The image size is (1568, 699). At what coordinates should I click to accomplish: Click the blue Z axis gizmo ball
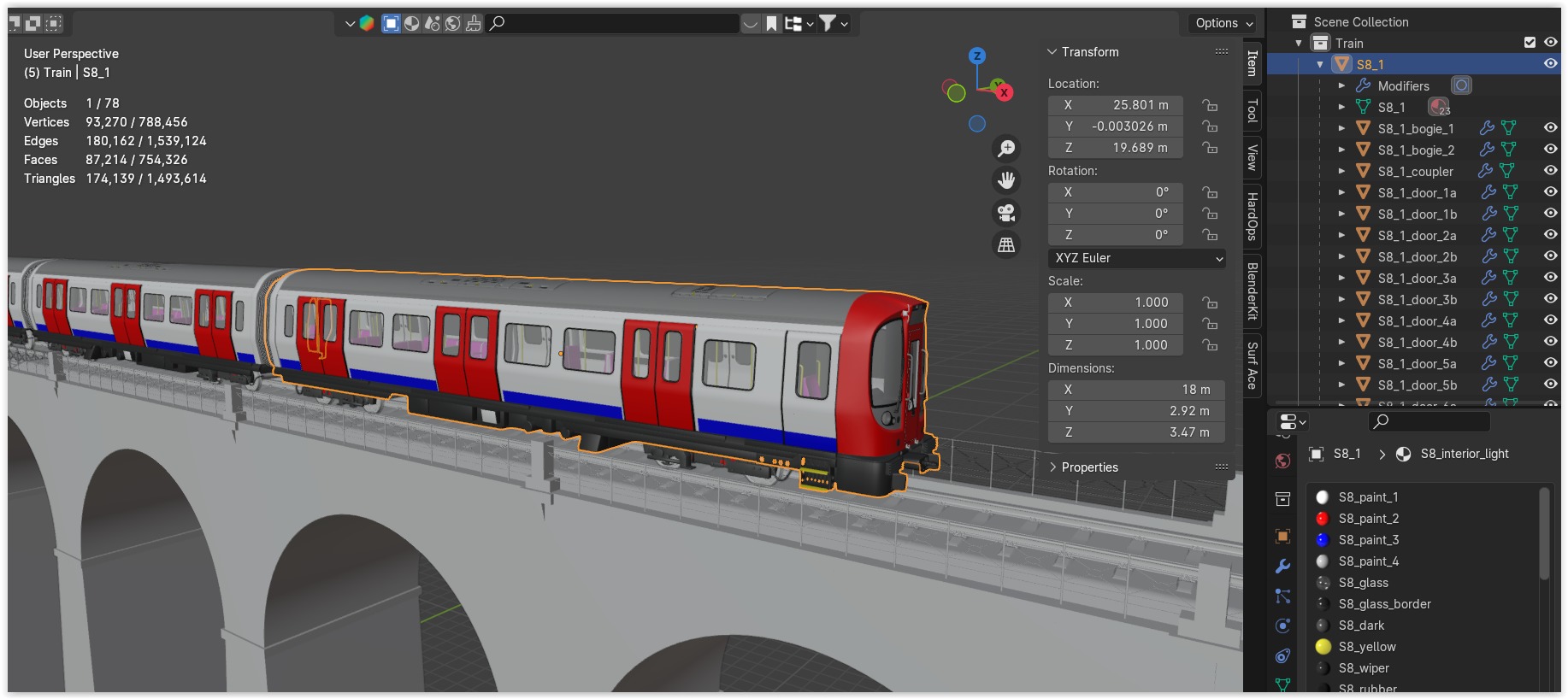tap(977, 56)
